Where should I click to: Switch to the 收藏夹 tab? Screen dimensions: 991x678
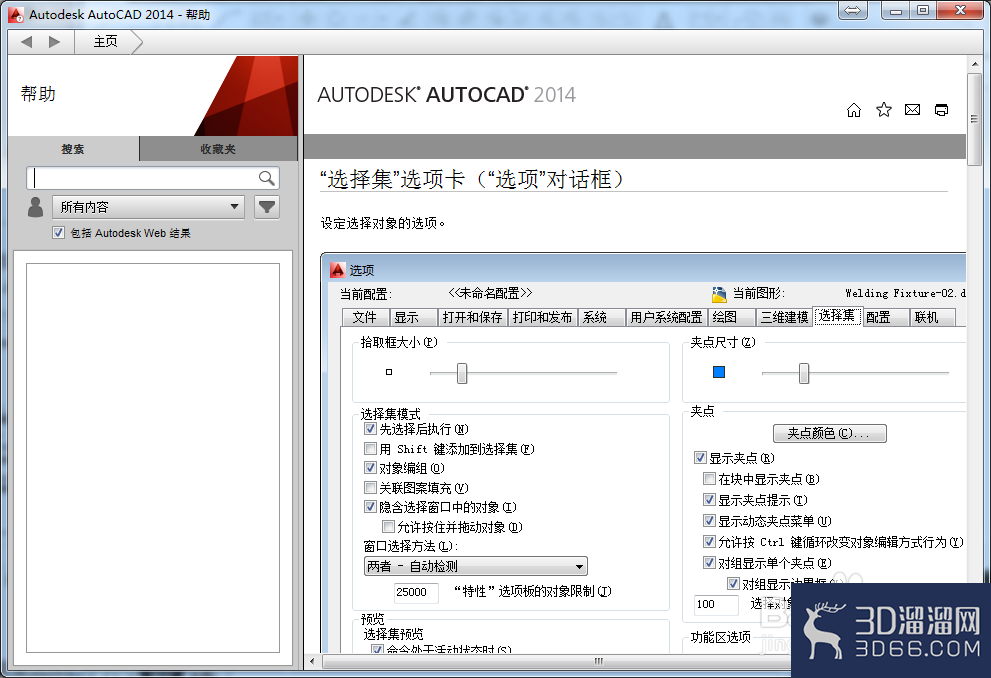coord(218,149)
